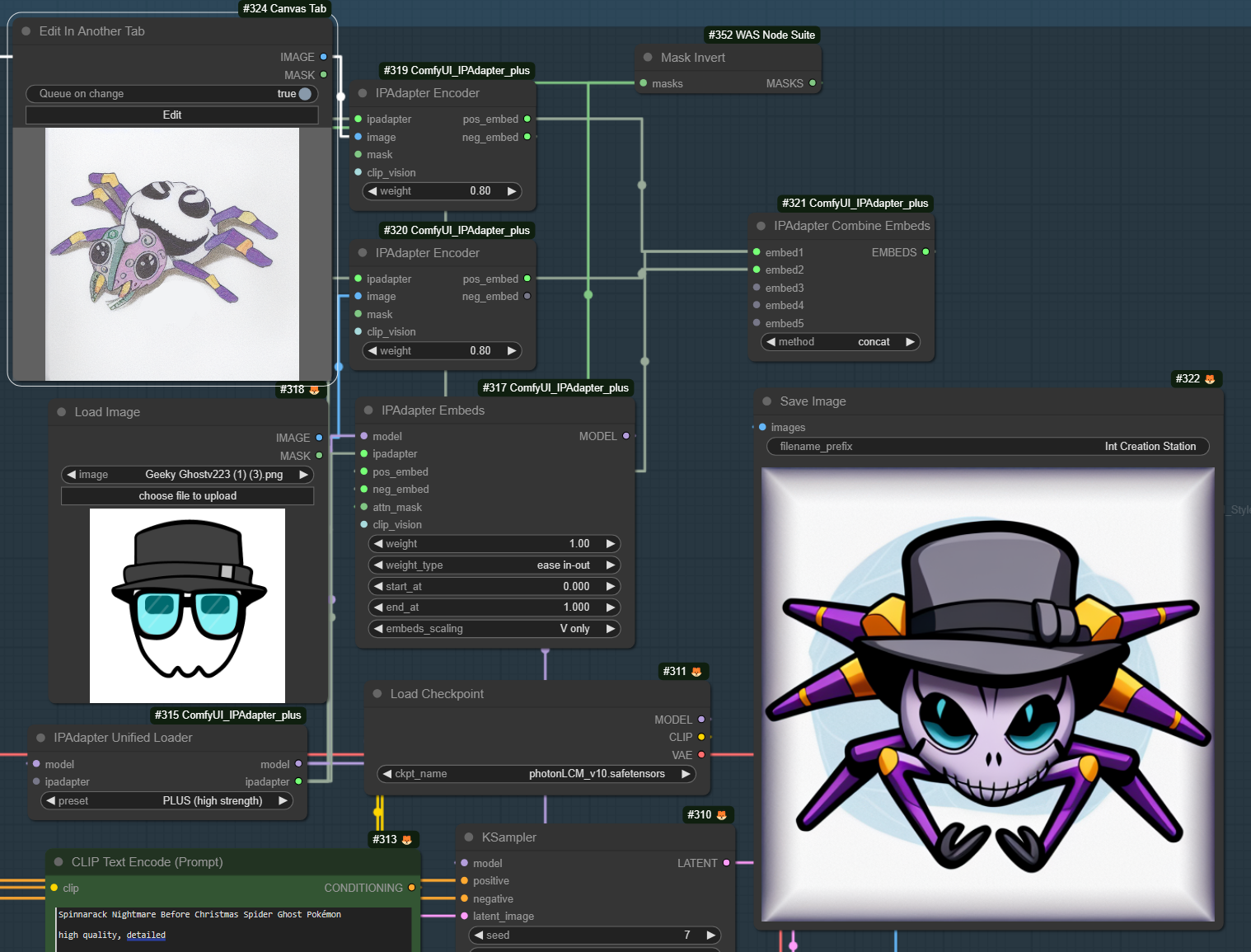Image resolution: width=1251 pixels, height=952 pixels.
Task: Click the choose file to upload button
Action: (187, 496)
